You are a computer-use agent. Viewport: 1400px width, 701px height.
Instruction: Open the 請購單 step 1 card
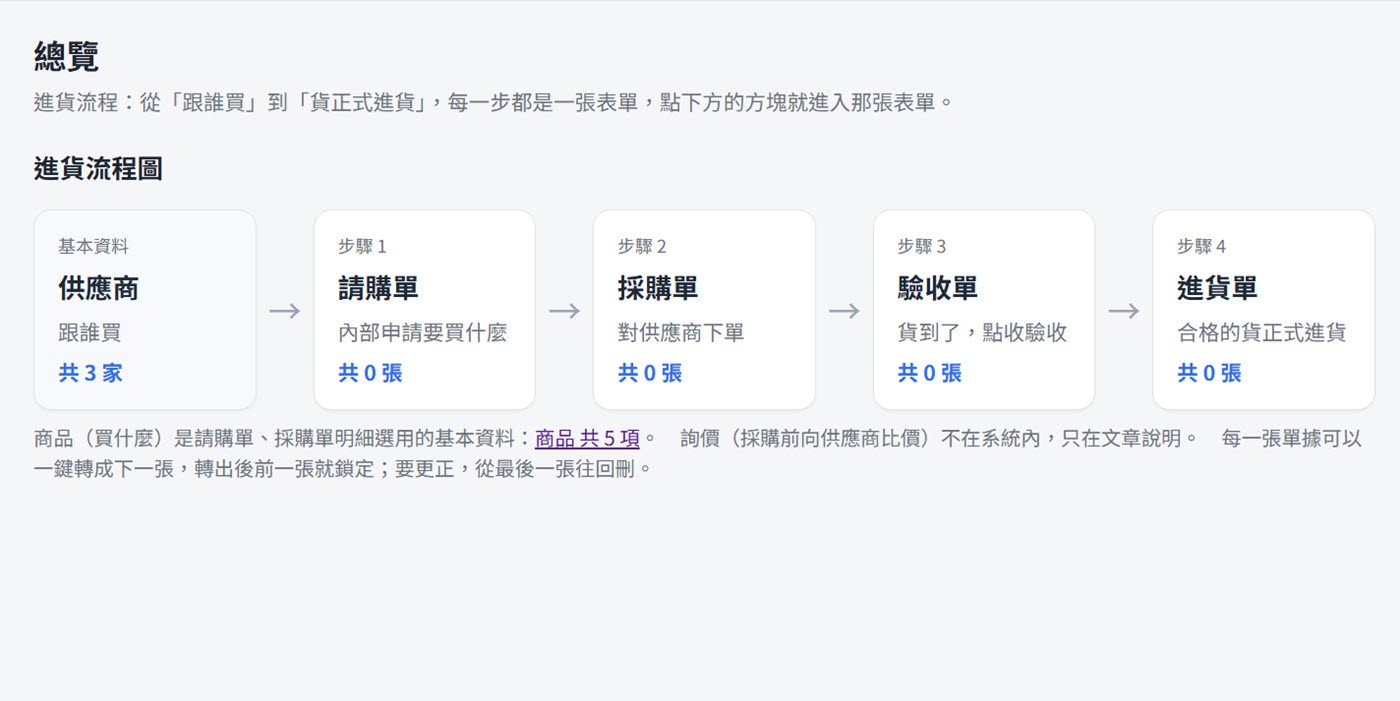coord(425,310)
